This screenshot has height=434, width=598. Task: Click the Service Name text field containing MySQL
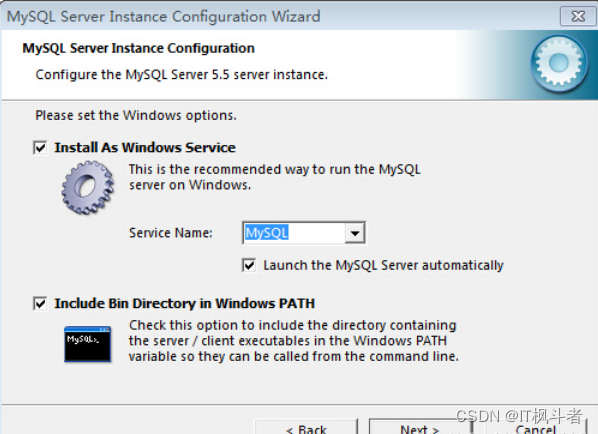[x=294, y=233]
